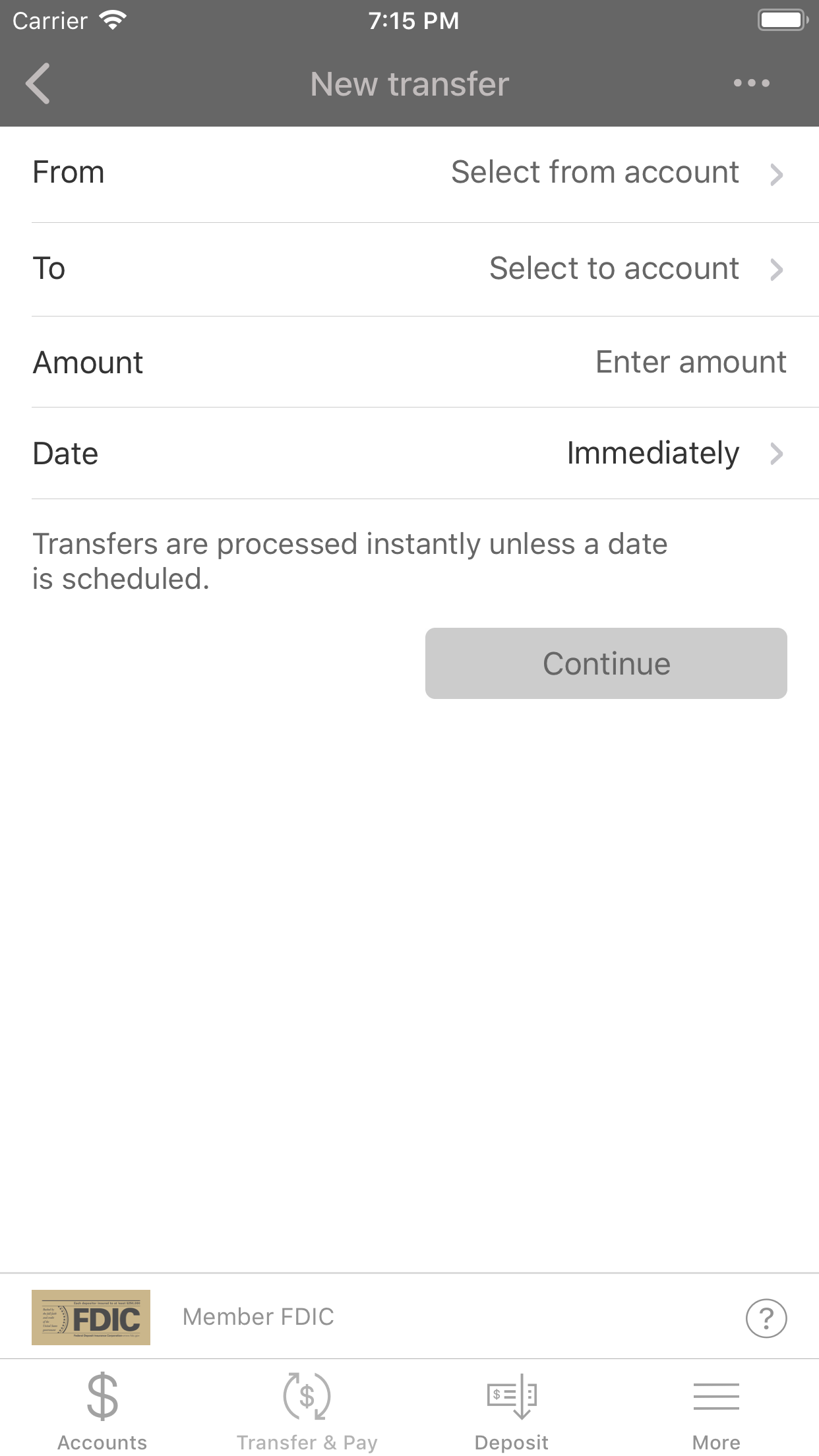
Task: Tap the Deposit check icon
Action: pos(512,1396)
